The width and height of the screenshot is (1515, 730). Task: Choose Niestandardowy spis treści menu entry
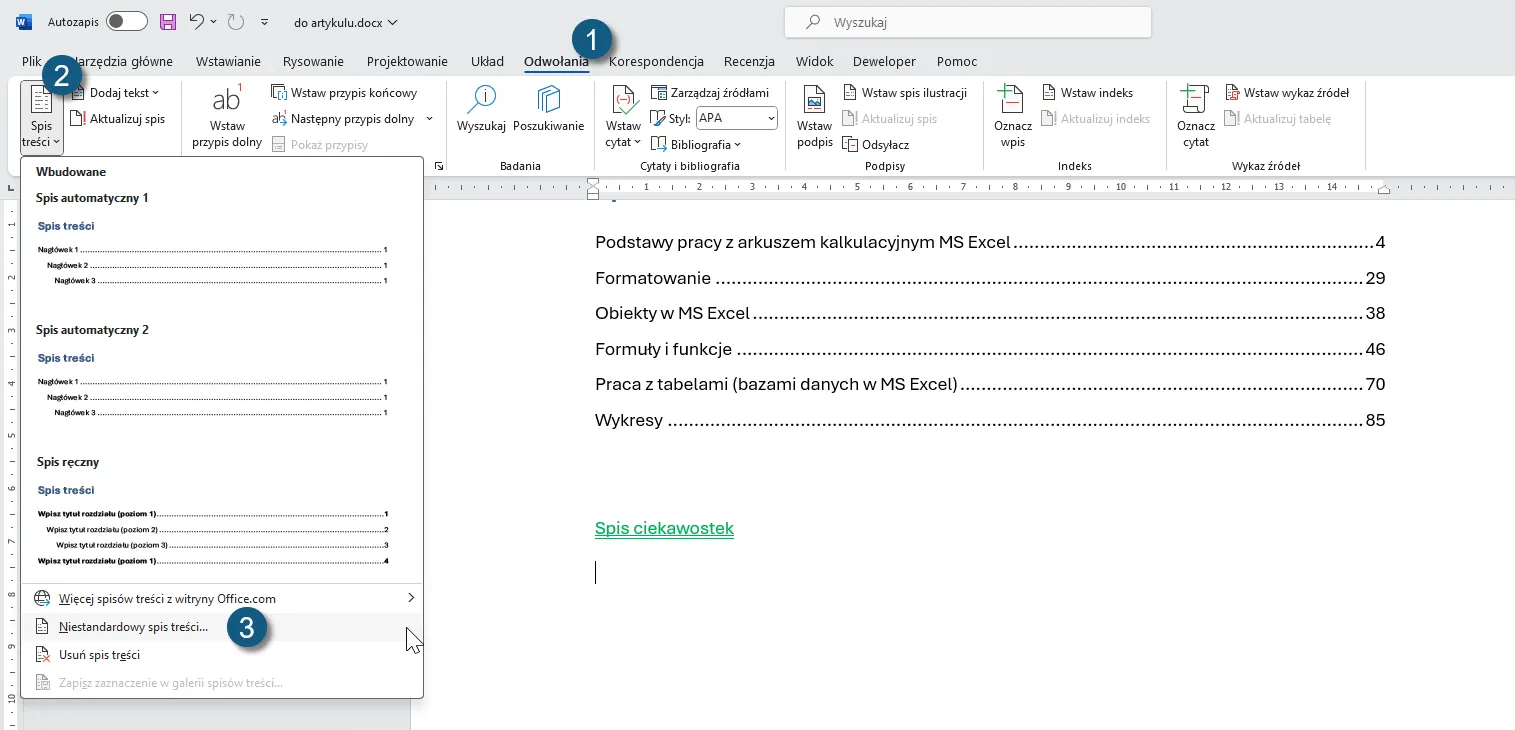133,627
